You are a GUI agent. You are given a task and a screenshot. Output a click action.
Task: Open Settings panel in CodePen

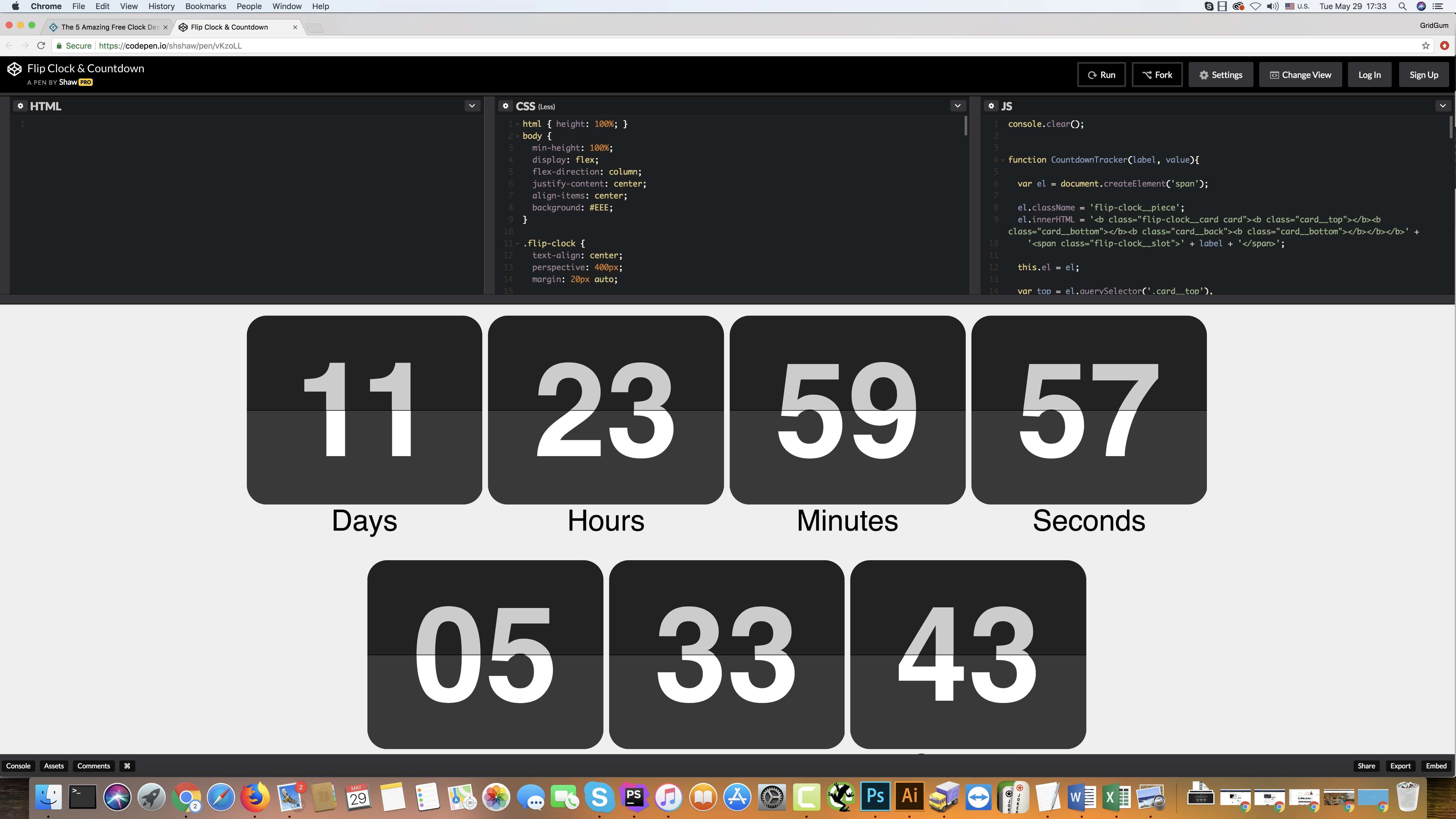(x=1221, y=74)
